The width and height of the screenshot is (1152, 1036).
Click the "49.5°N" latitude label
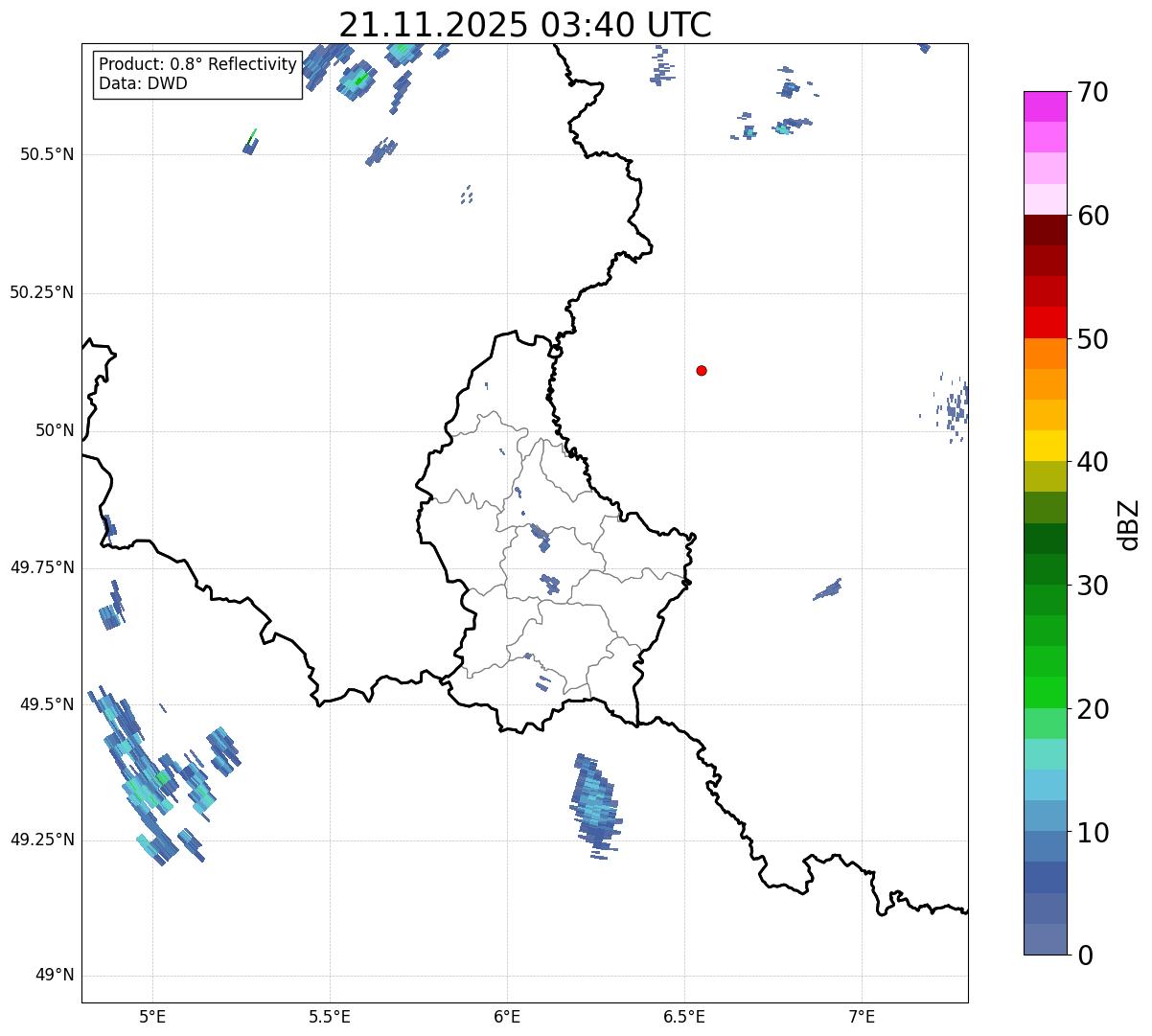click(47, 704)
